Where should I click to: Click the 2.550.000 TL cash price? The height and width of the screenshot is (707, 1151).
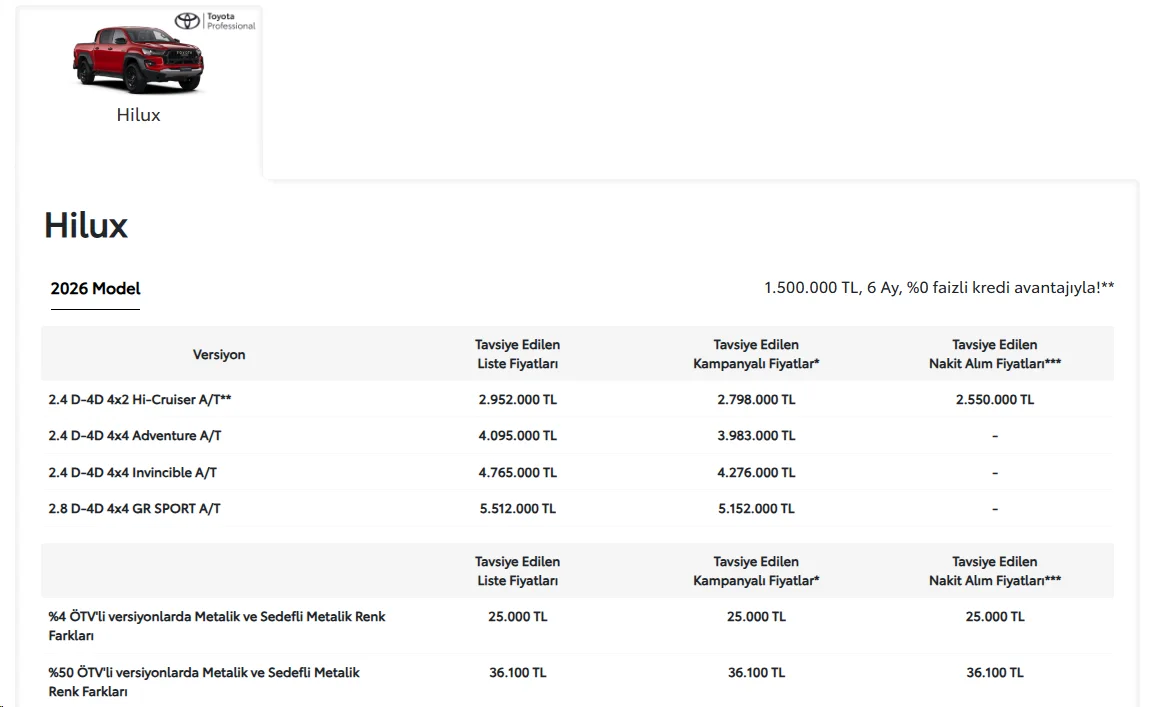pyautogui.click(x=995, y=399)
